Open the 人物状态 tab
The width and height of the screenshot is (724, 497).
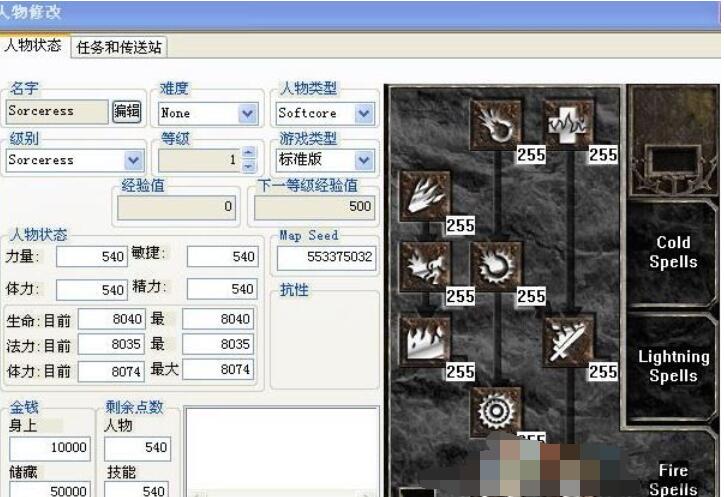pyautogui.click(x=33, y=45)
